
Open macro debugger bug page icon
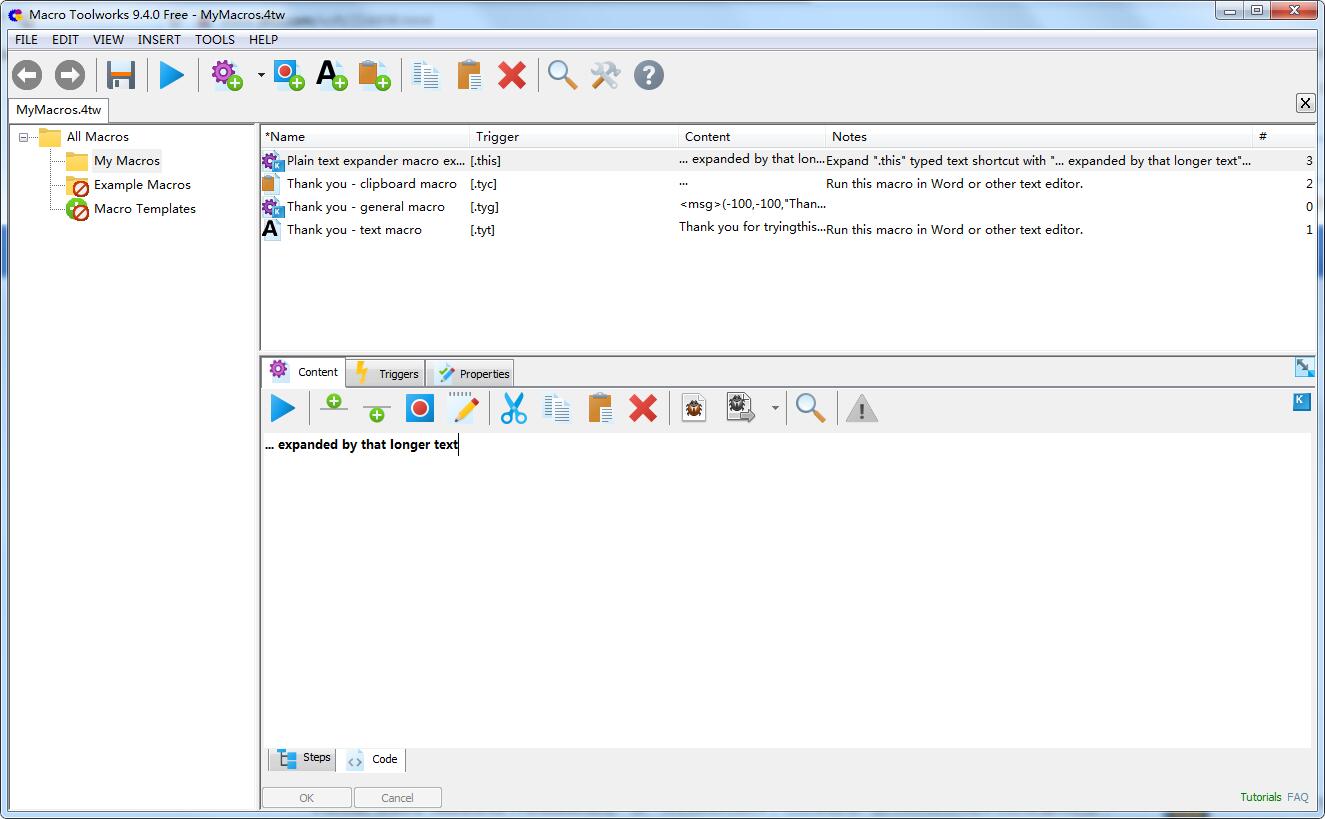(694, 408)
